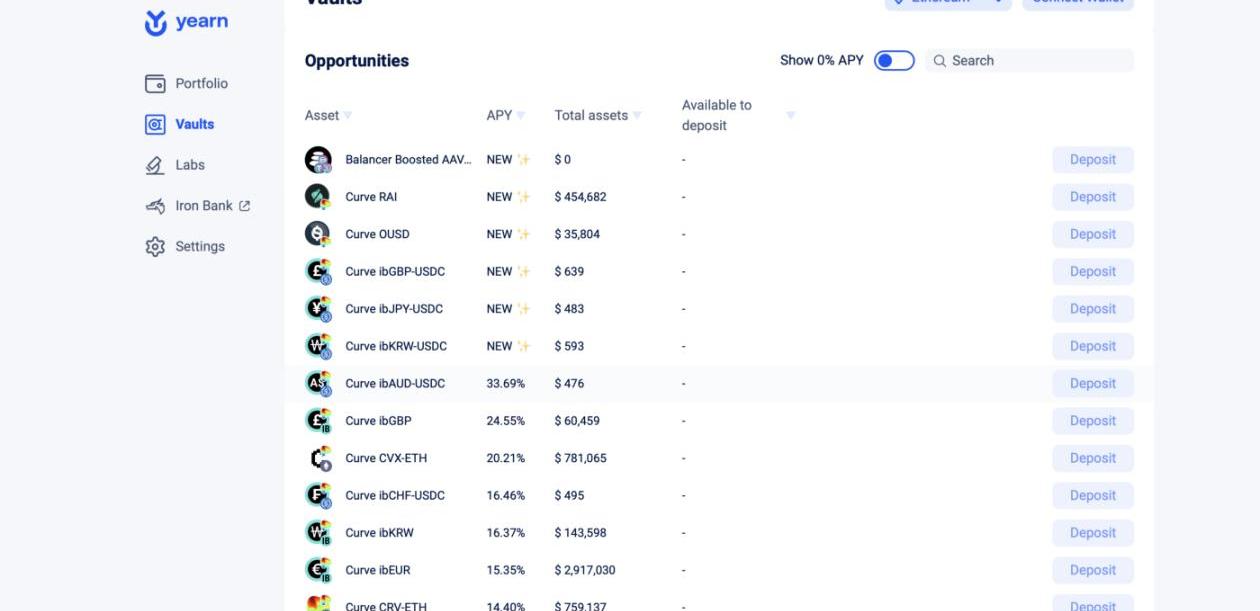The image size is (1260, 611).
Task: Click the Vaults safe icon in sidebar
Action: (155, 125)
